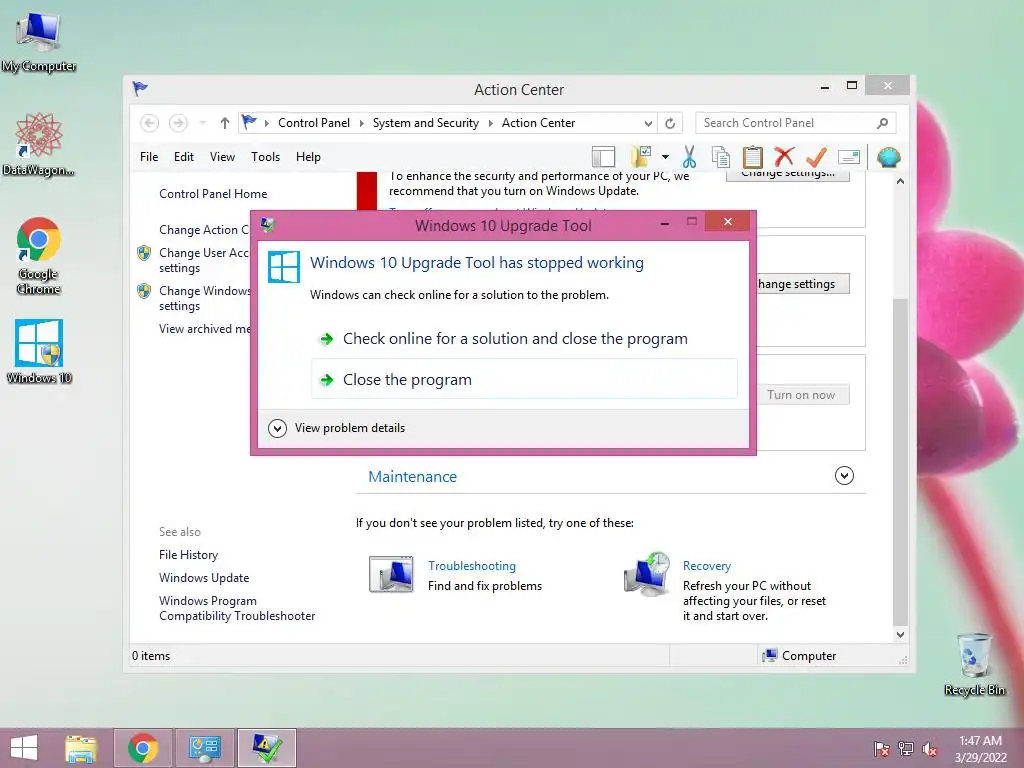Select the Windows 10 Upgrade Tool taskbar item
The image size is (1024, 768).
(267, 748)
